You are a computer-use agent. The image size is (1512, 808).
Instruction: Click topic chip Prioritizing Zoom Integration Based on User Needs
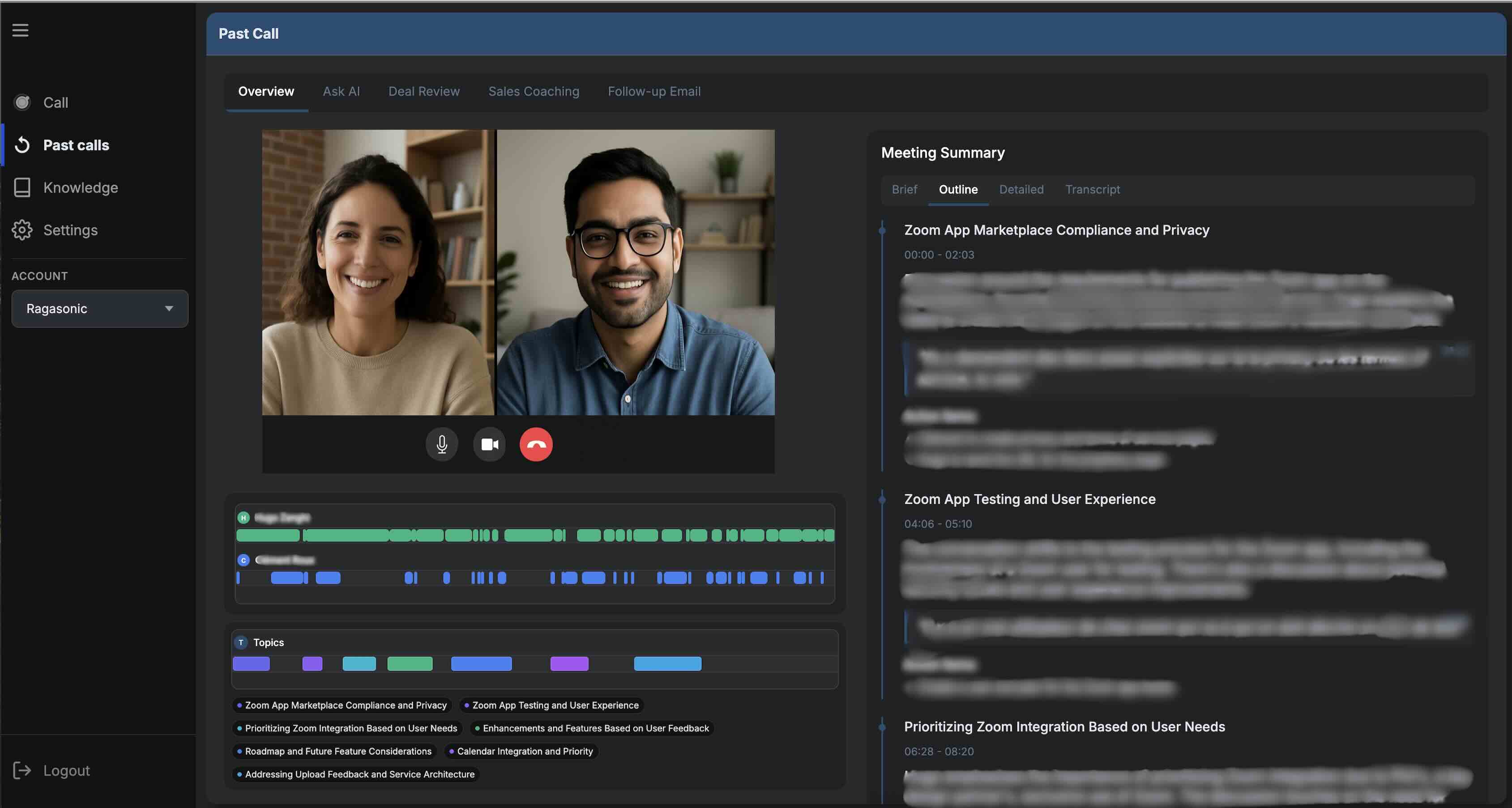(x=347, y=728)
